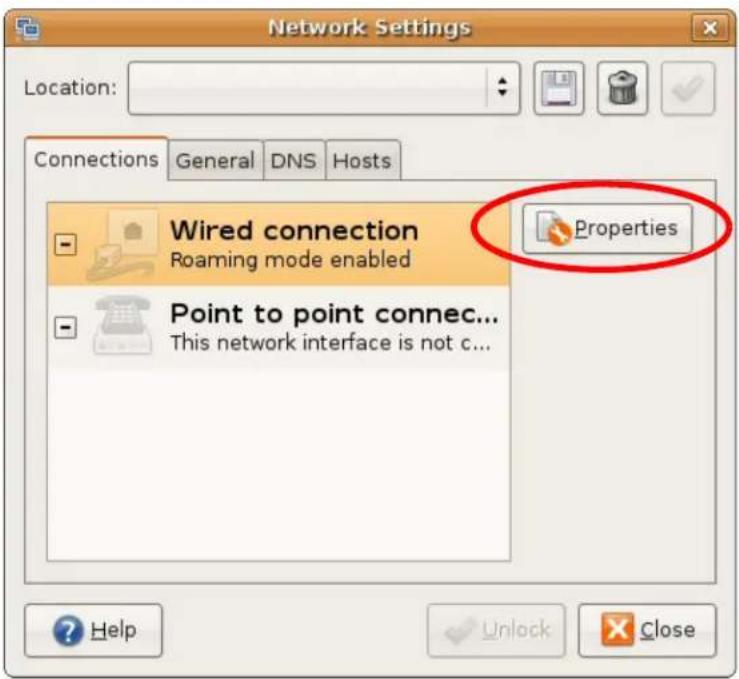Close the Network Settings window via title bar X
The height and width of the screenshot is (679, 739).
pyautogui.click(x=710, y=28)
